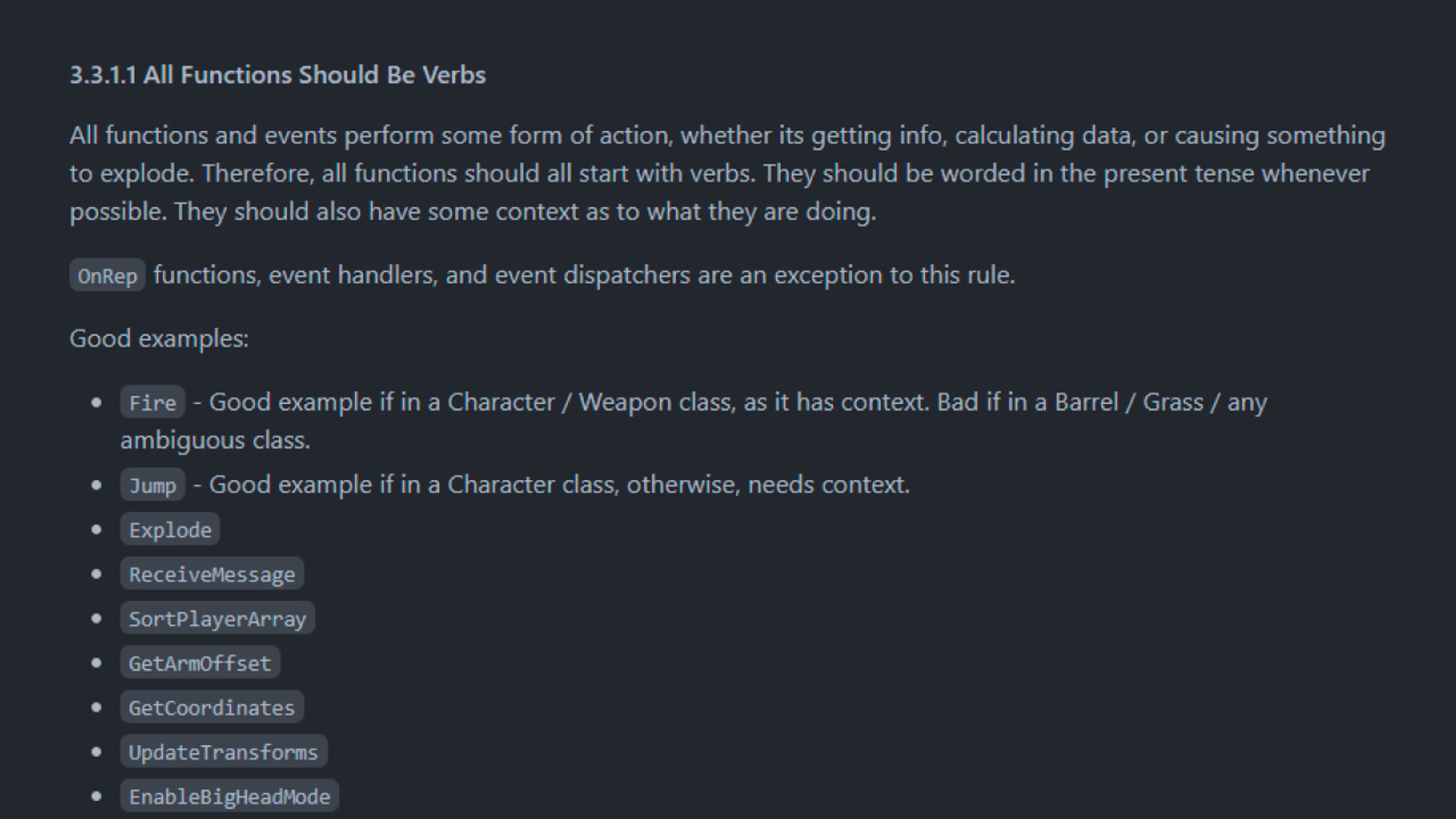Screen dimensions: 1456x819
Task: Click the OnRep inline code tag
Action: click(107, 276)
